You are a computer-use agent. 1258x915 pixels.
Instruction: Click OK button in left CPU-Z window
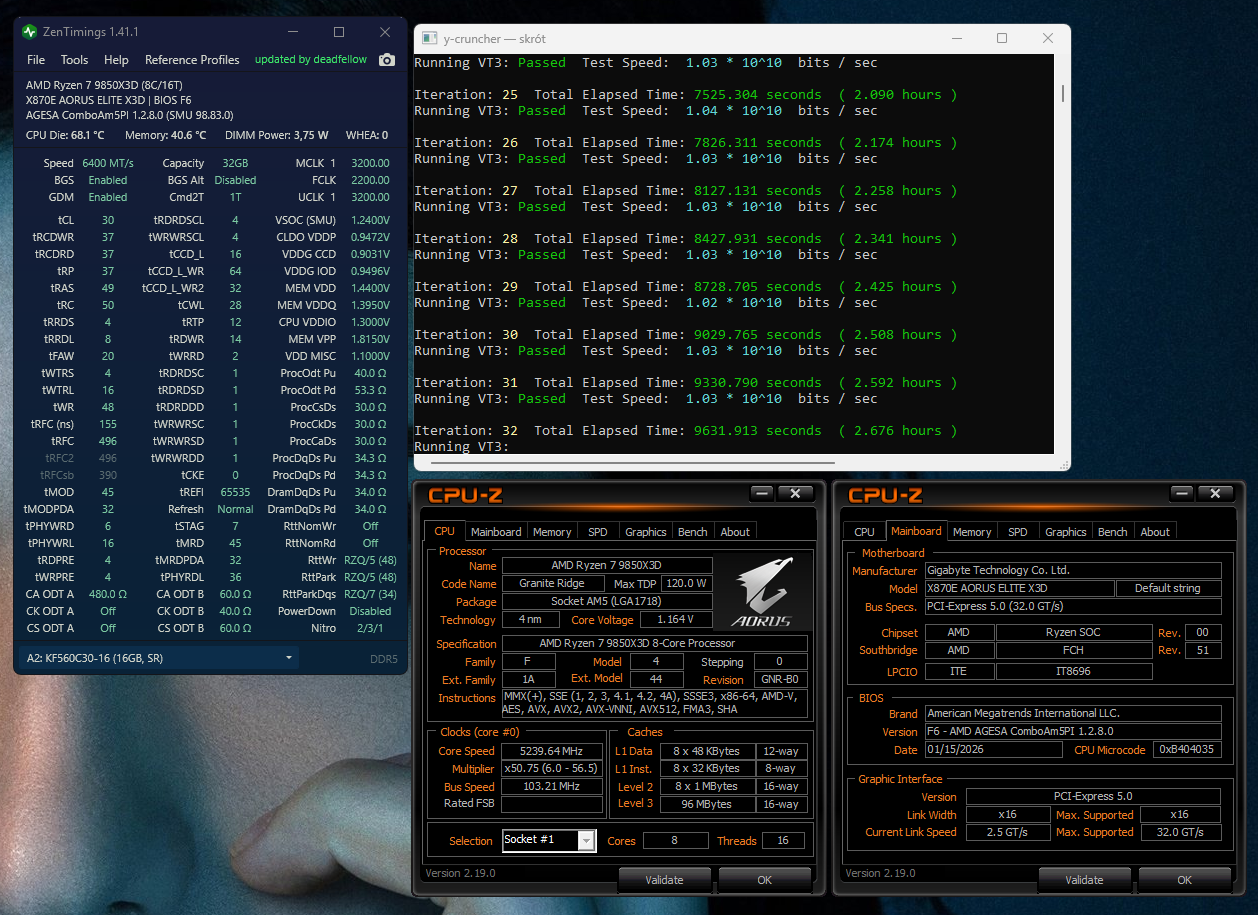pos(764,880)
